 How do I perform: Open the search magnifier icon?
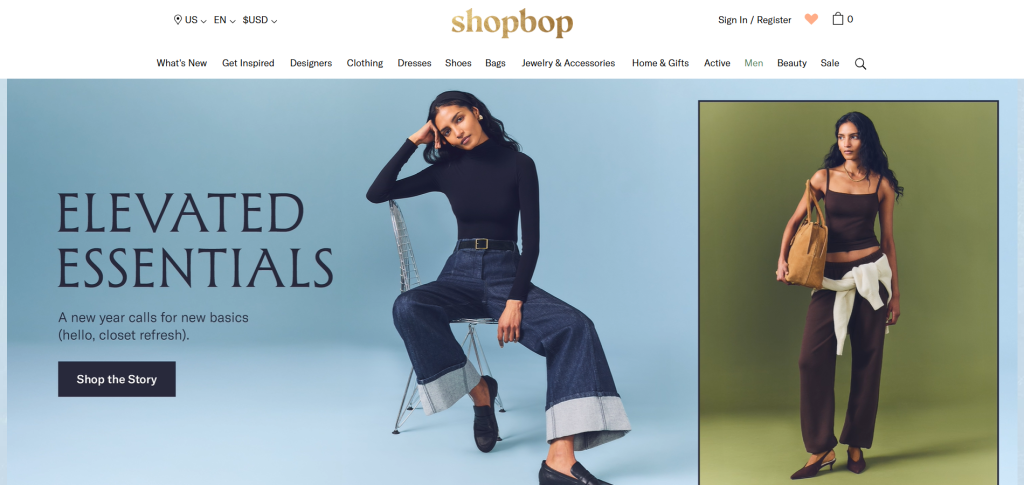tap(860, 64)
